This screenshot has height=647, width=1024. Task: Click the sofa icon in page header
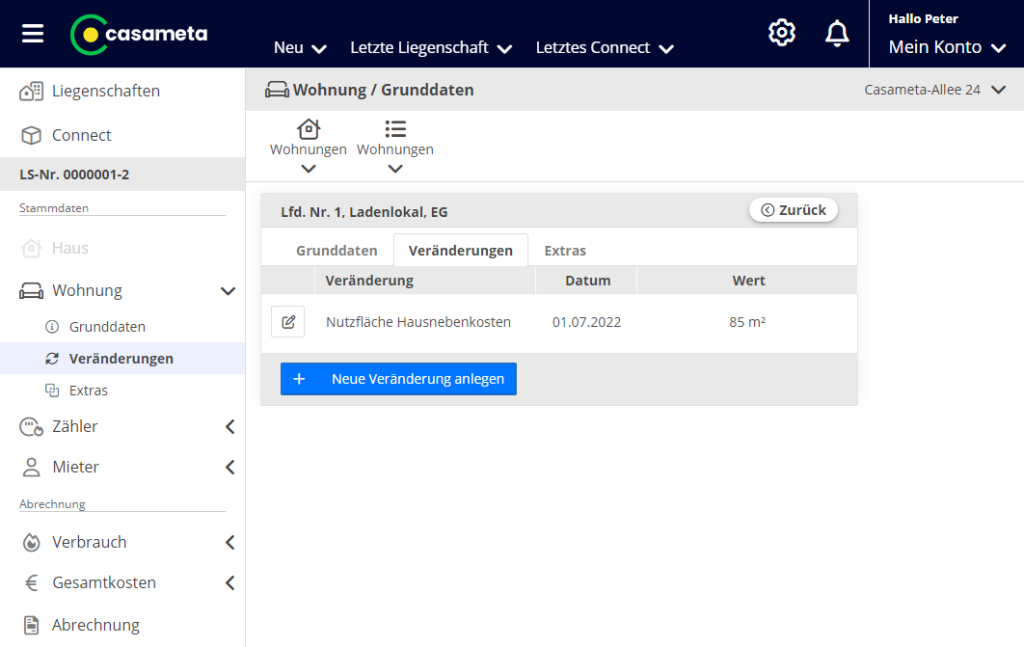point(277,90)
